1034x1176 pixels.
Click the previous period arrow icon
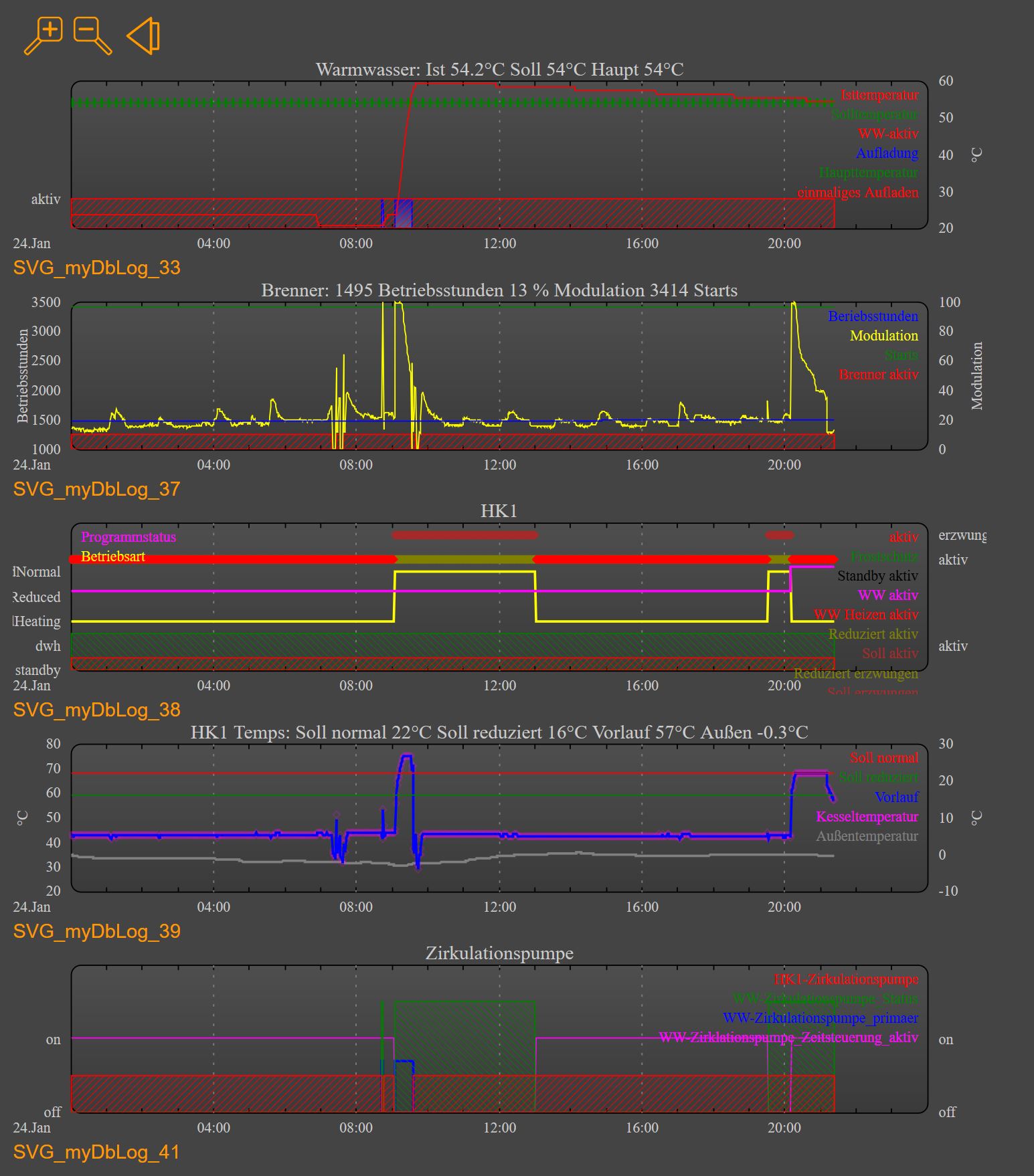(143, 36)
